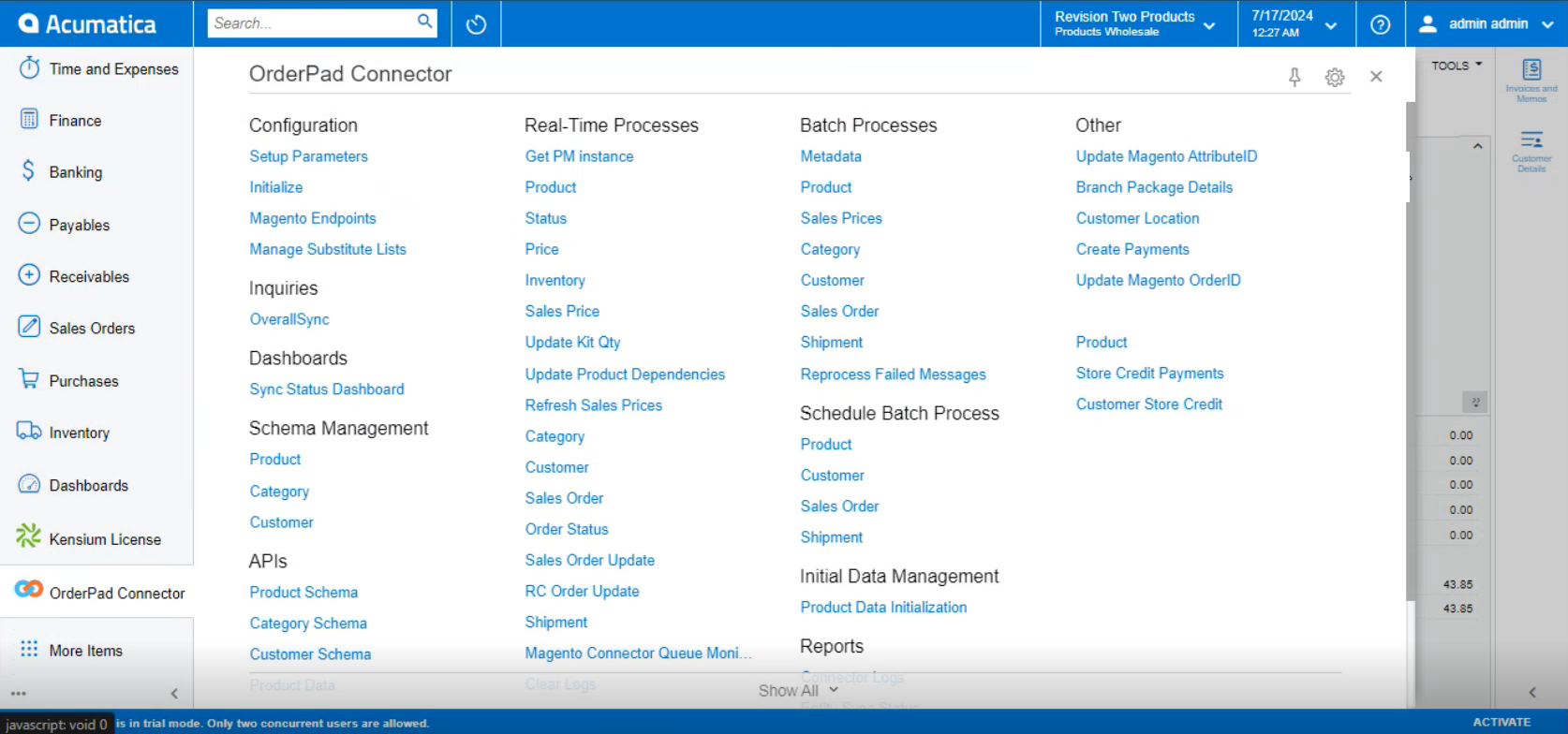Image resolution: width=1568 pixels, height=734 pixels.
Task: Open the Finance workspace icon
Action: [x=29, y=119]
